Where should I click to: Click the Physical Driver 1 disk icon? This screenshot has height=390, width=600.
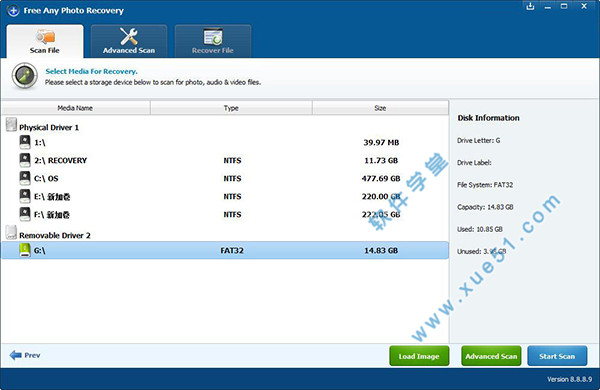(11, 125)
